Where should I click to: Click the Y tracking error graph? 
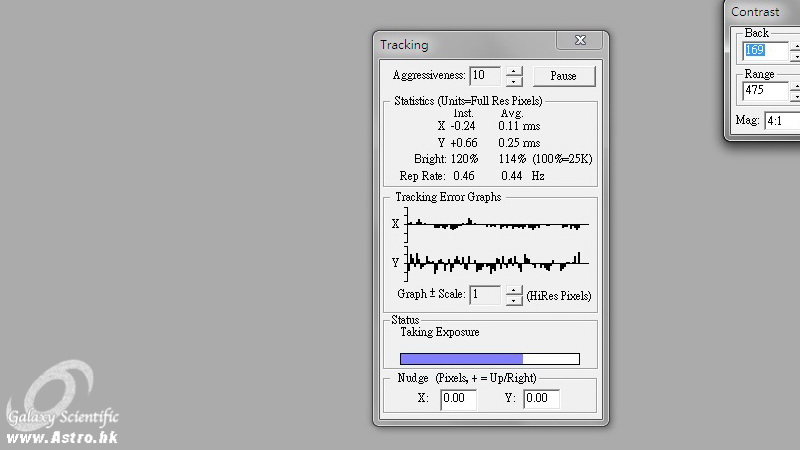[x=496, y=262]
